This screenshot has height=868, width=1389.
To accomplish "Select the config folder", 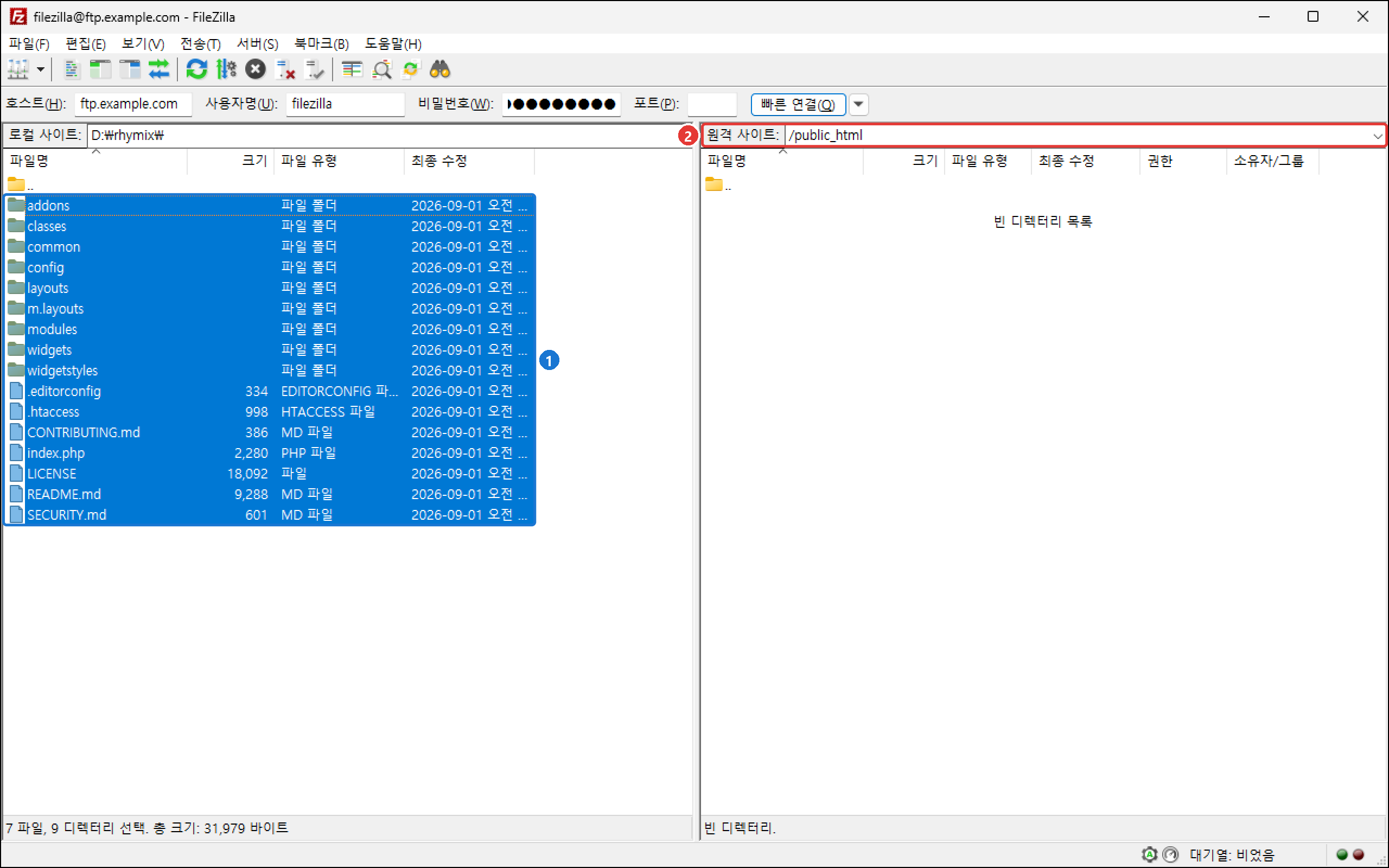I will click(270, 267).
